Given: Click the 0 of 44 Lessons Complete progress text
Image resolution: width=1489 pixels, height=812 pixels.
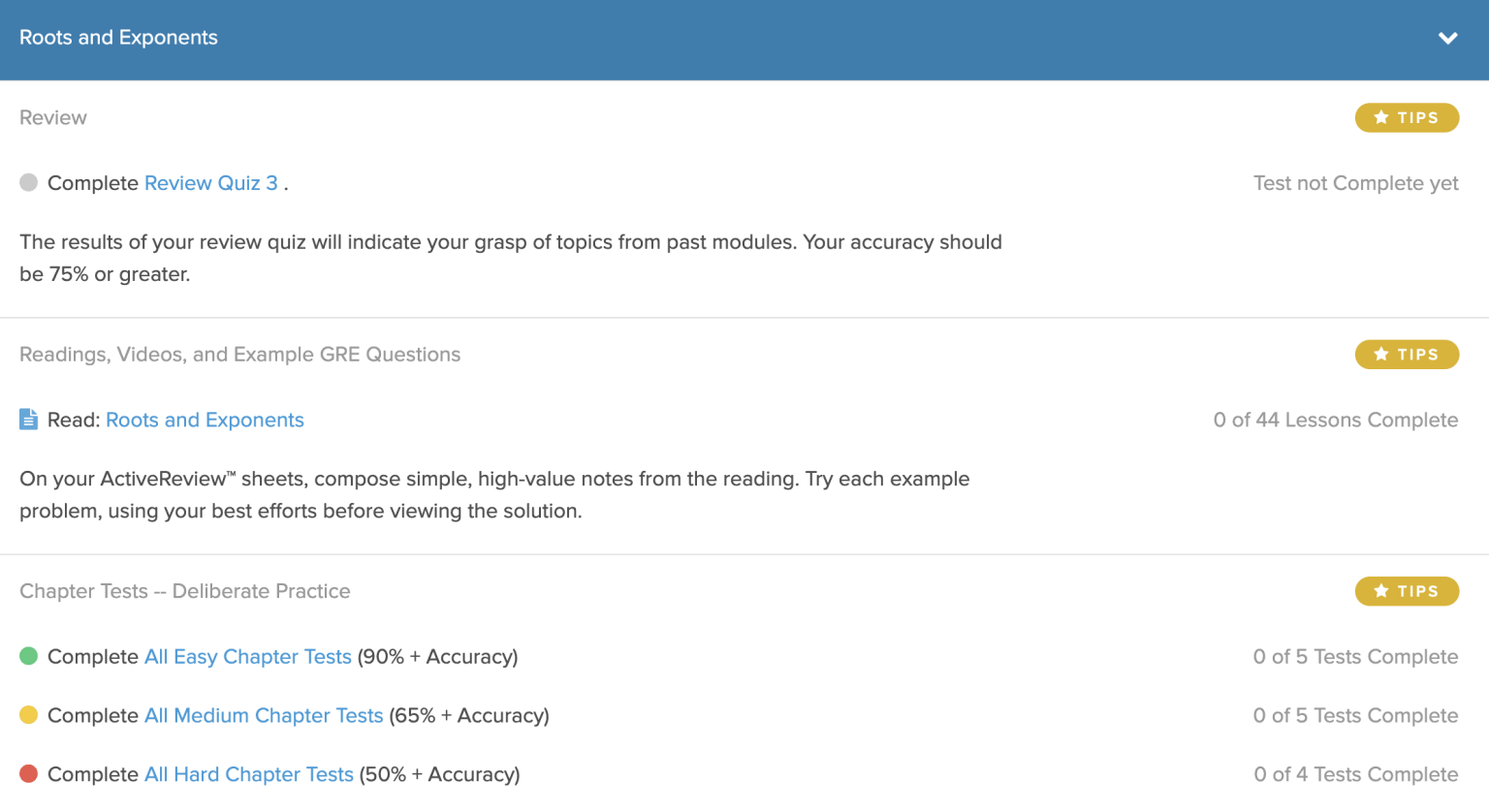Looking at the screenshot, I should click(x=1335, y=420).
